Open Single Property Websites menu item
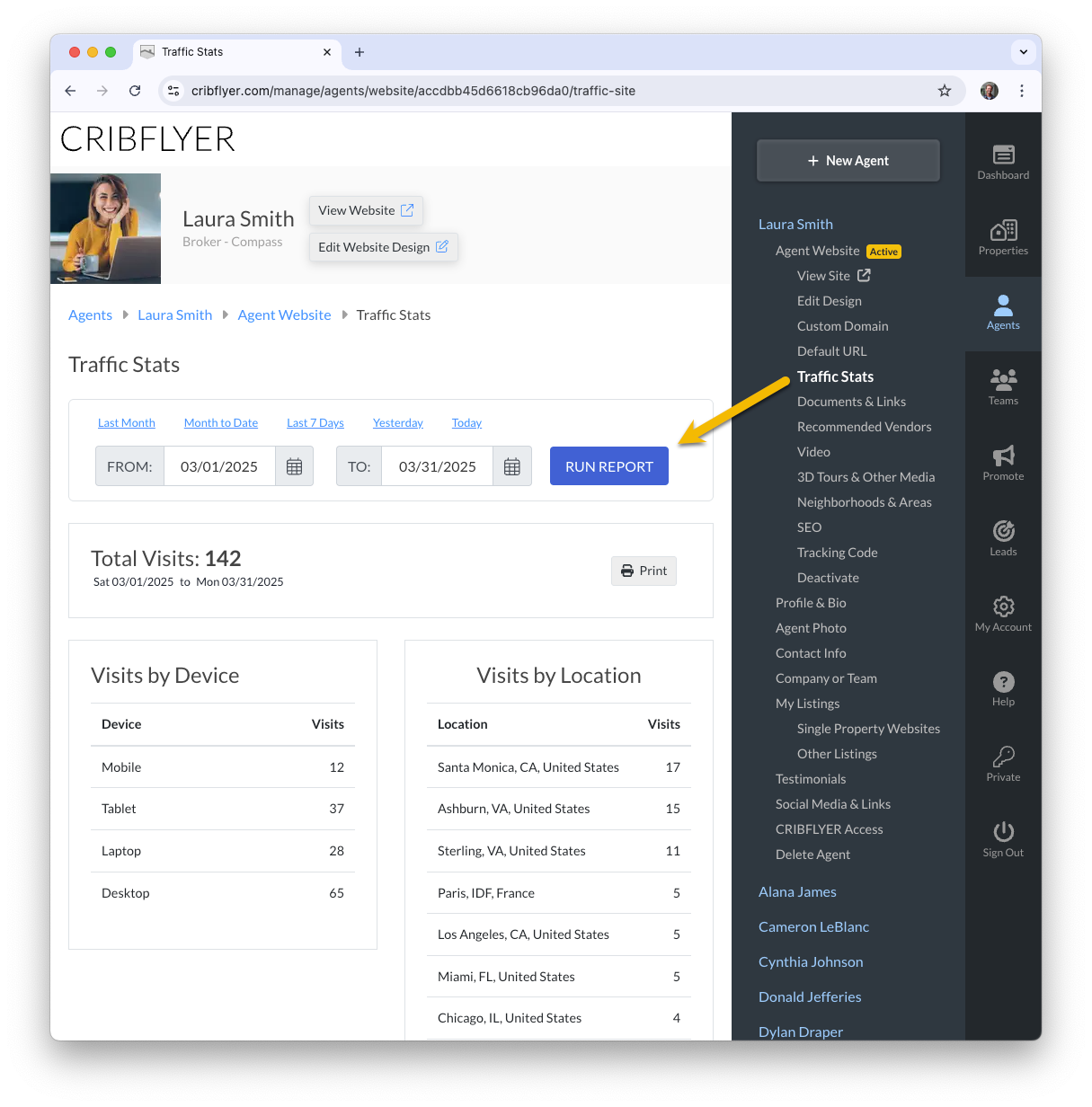Viewport: 1092px width, 1107px height. click(x=868, y=729)
